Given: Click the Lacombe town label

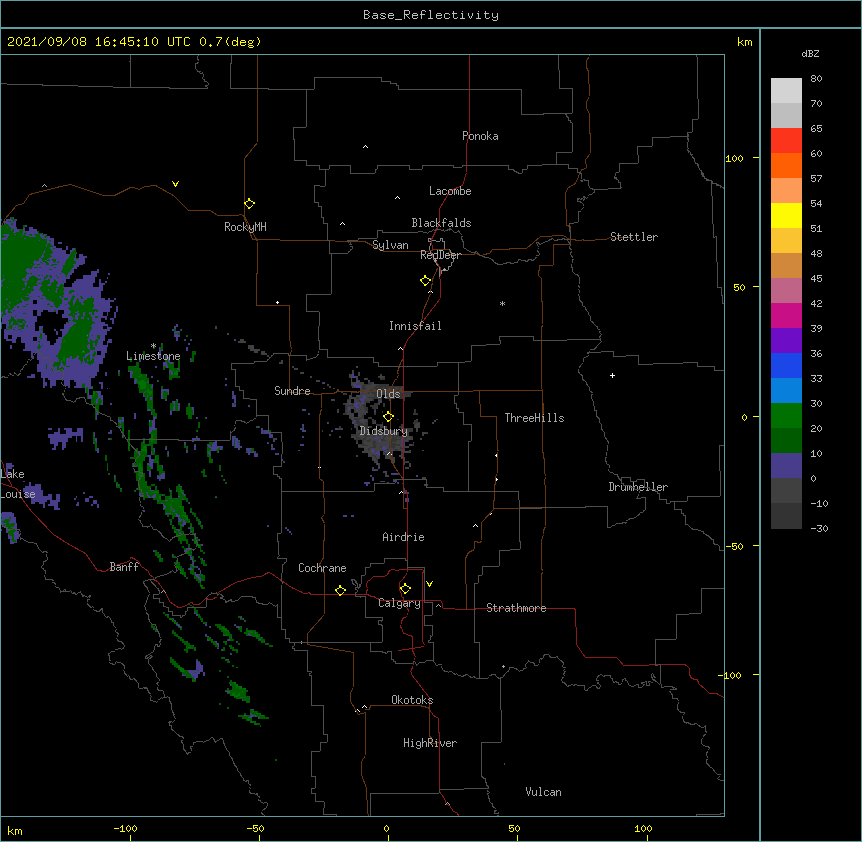Looking at the screenshot, I should [450, 191].
